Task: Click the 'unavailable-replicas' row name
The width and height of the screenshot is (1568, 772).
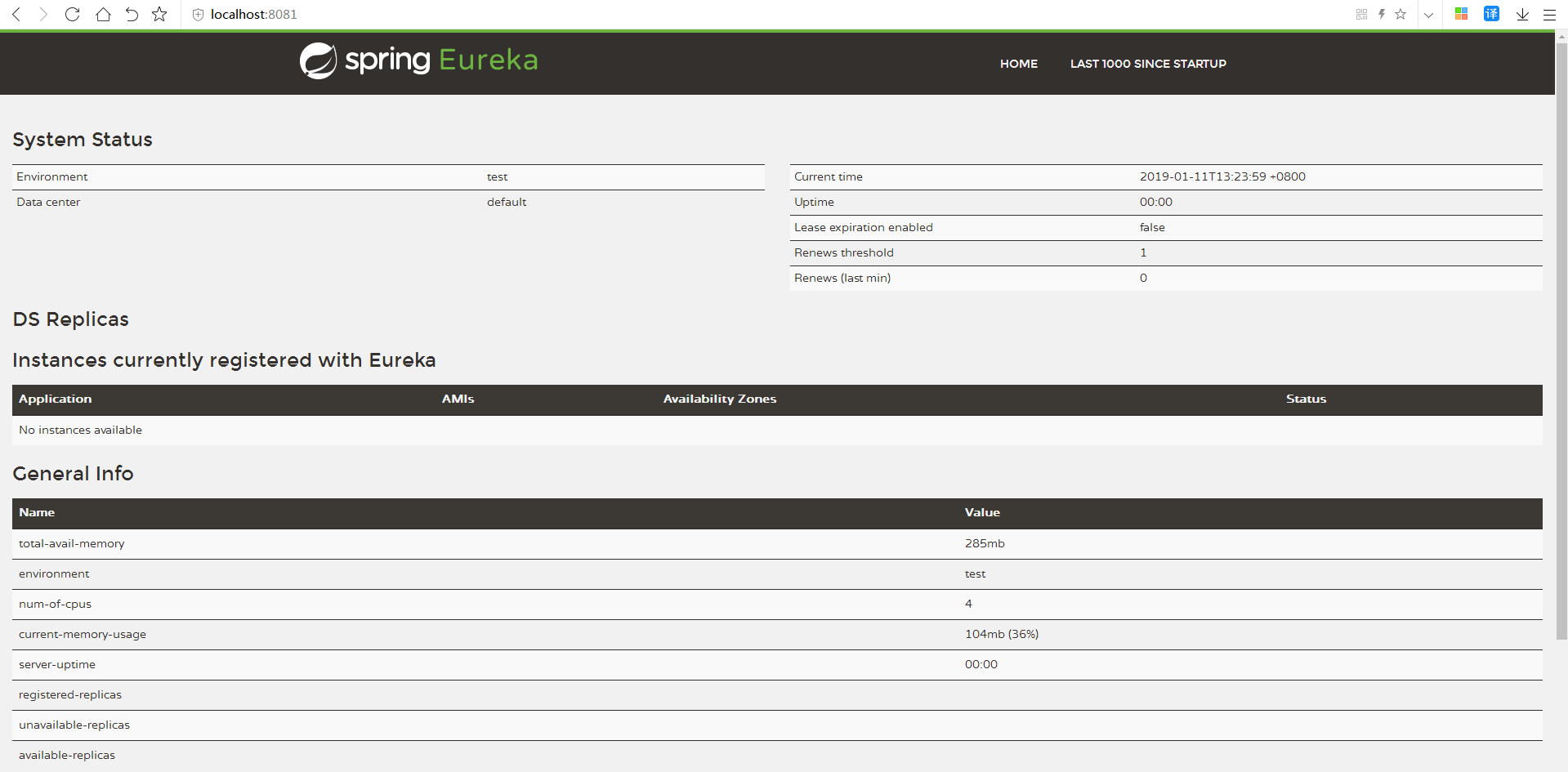Action: coord(74,725)
